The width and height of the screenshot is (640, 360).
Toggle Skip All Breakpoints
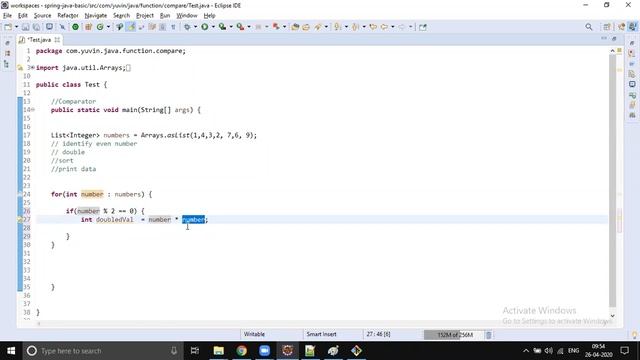[62, 27]
